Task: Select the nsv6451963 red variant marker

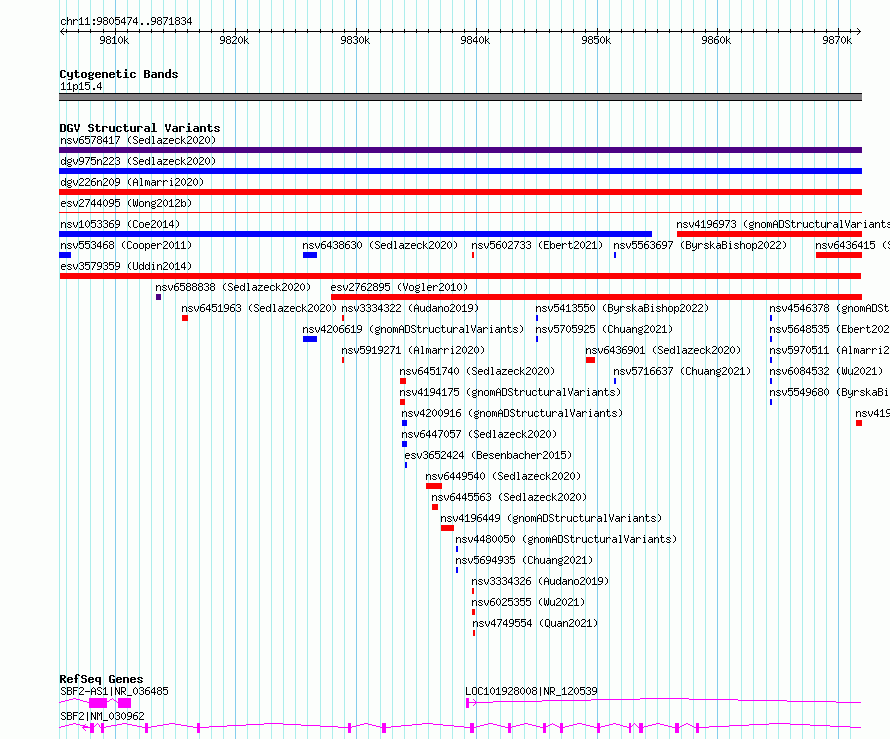Action: coord(185,318)
